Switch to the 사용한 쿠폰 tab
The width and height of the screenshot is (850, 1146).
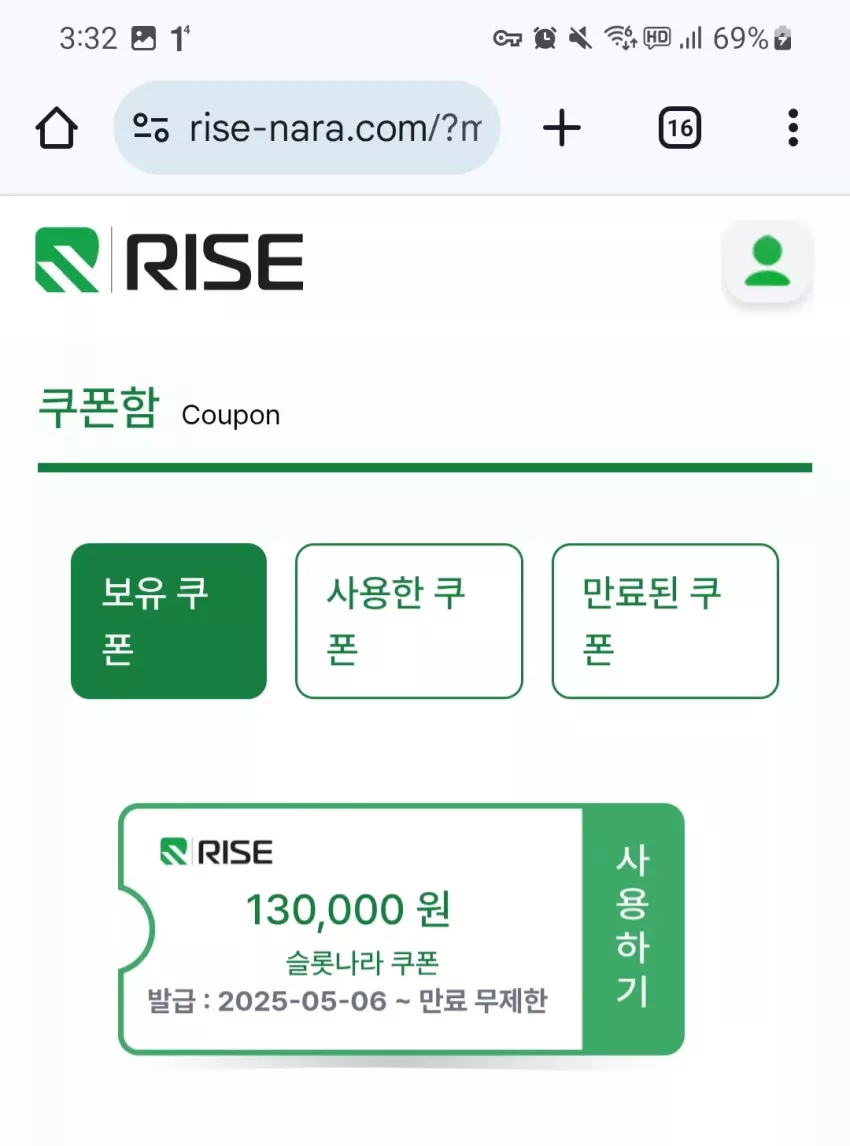click(409, 621)
